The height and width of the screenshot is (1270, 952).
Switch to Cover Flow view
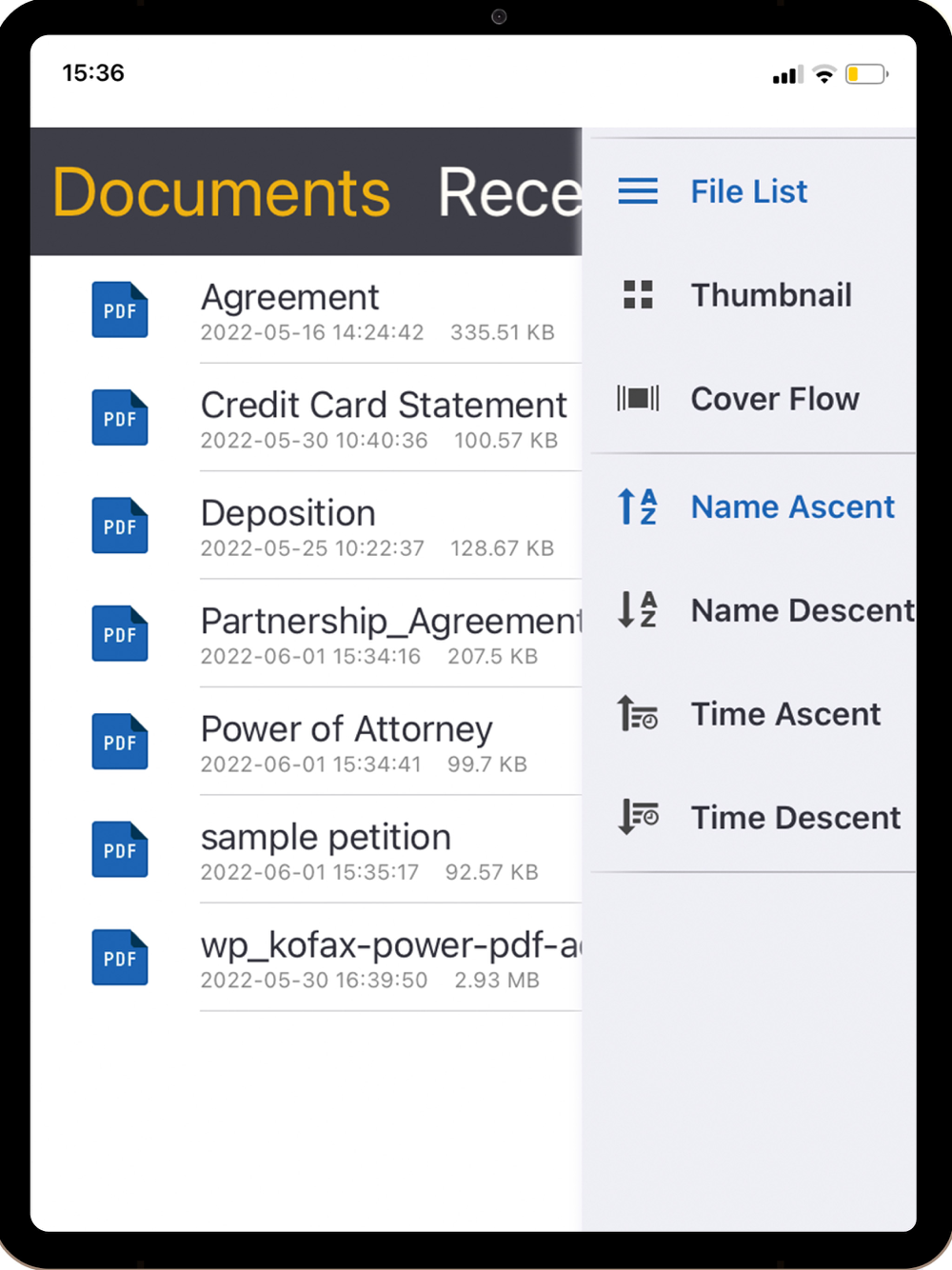753,398
